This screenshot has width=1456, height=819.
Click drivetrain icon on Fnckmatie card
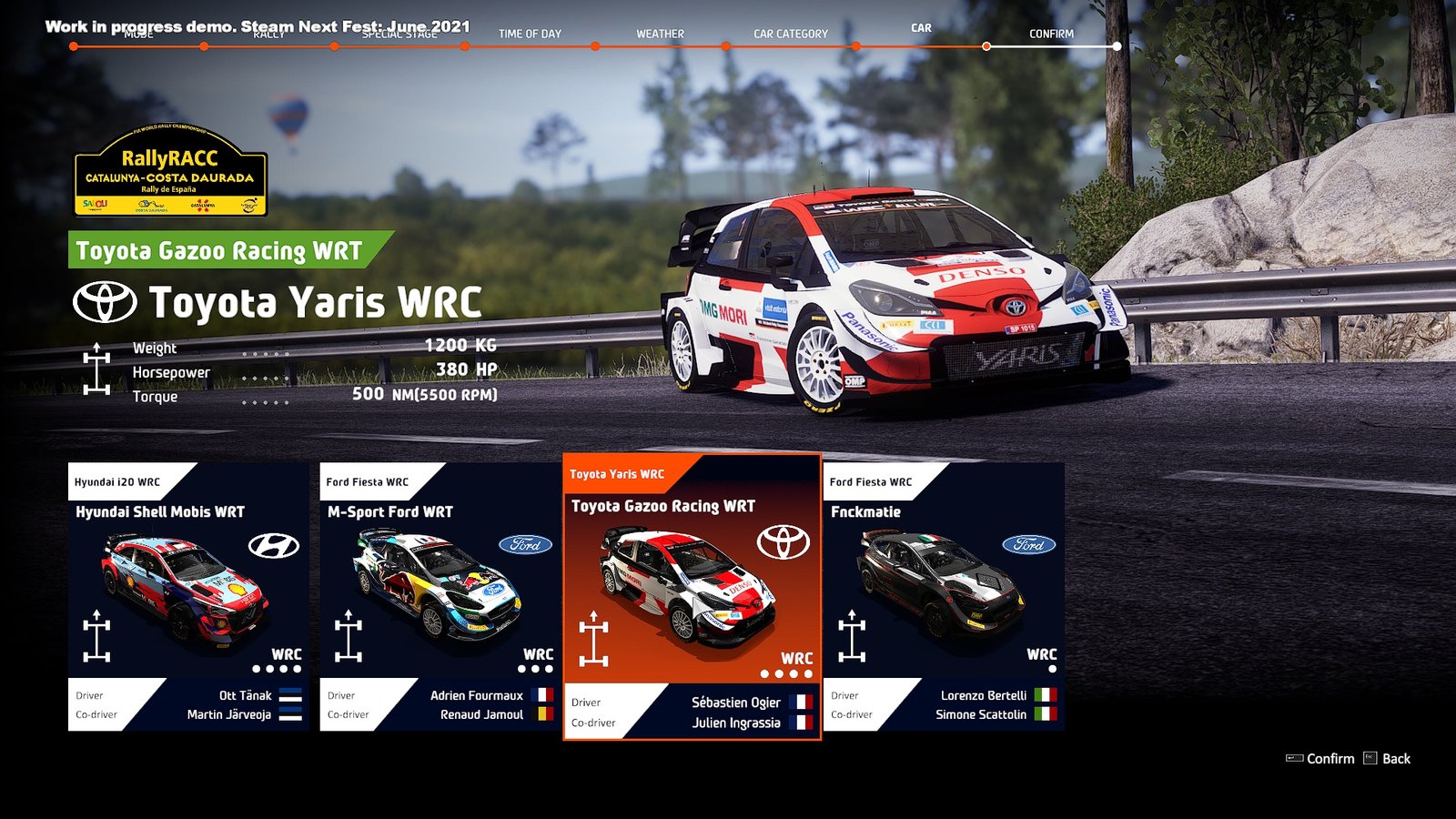point(852,636)
